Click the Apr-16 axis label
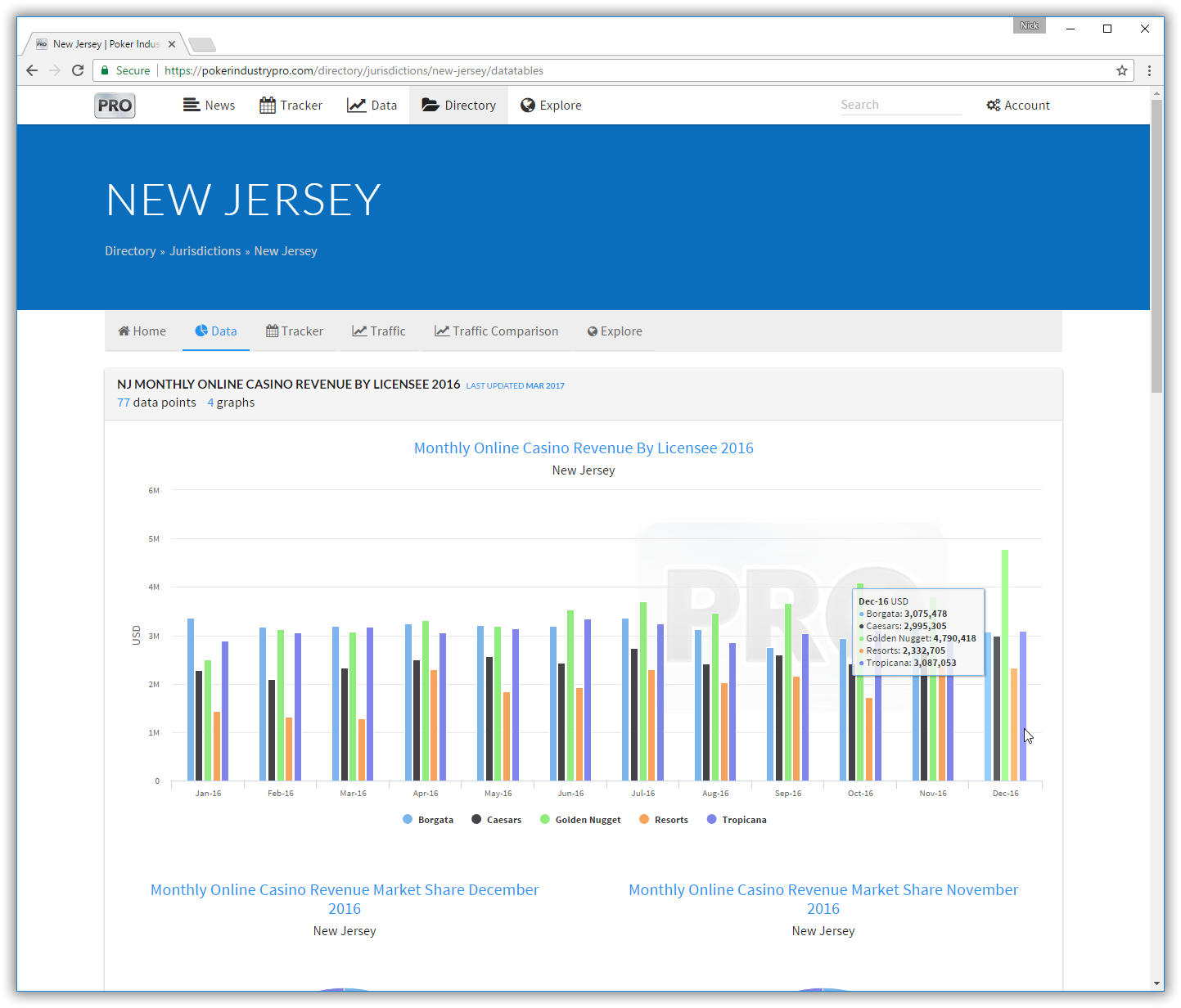 coord(426,794)
